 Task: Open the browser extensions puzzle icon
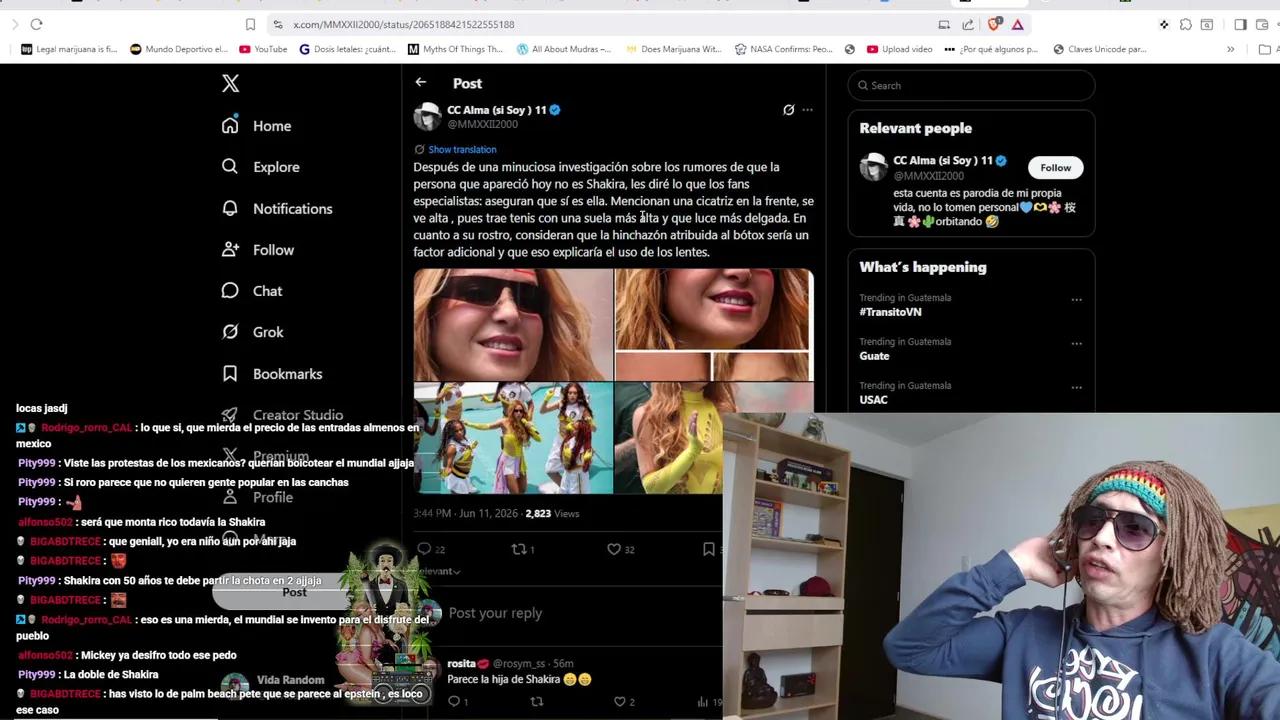[1185, 24]
